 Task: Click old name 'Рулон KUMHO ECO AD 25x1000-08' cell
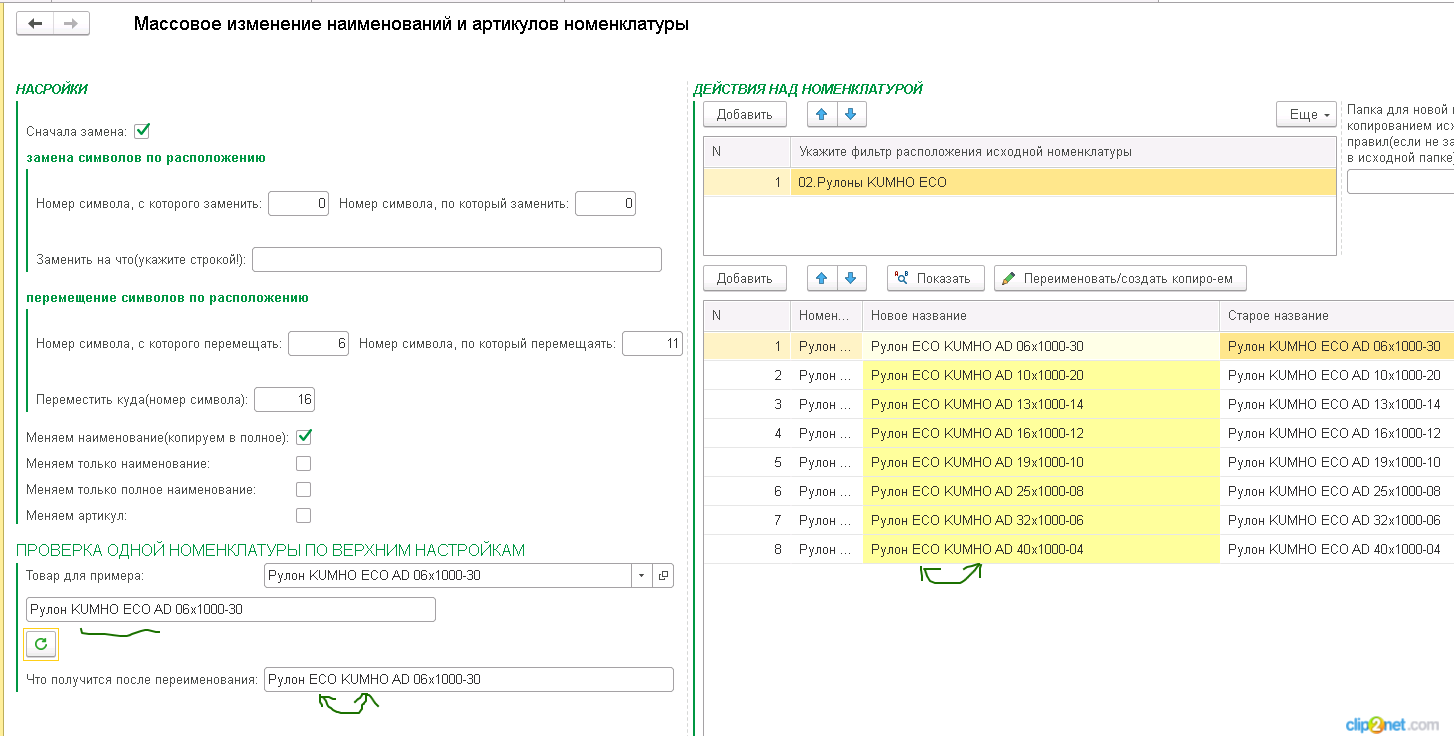1336,492
